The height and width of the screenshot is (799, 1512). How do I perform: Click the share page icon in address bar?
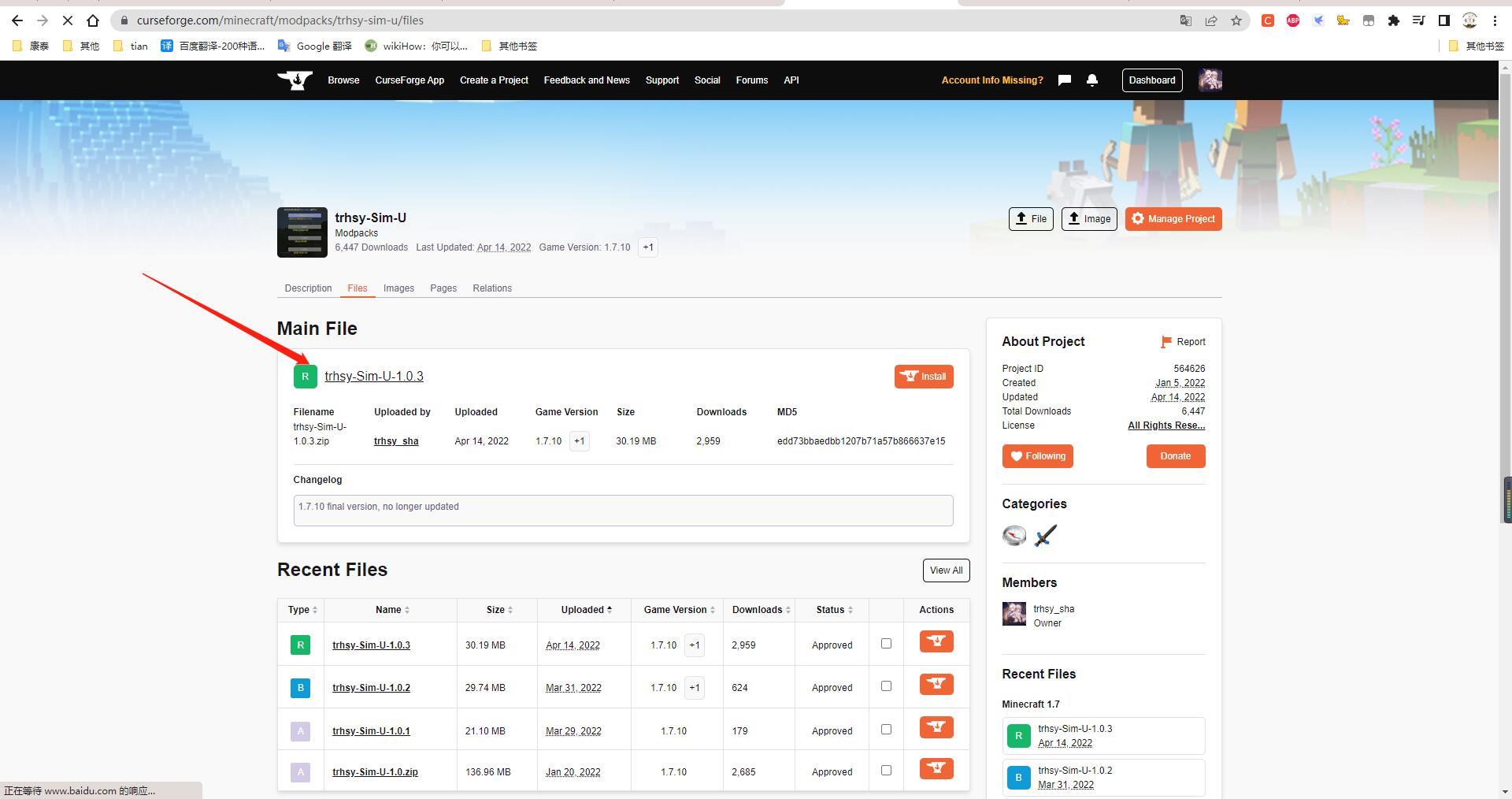pyautogui.click(x=1211, y=20)
